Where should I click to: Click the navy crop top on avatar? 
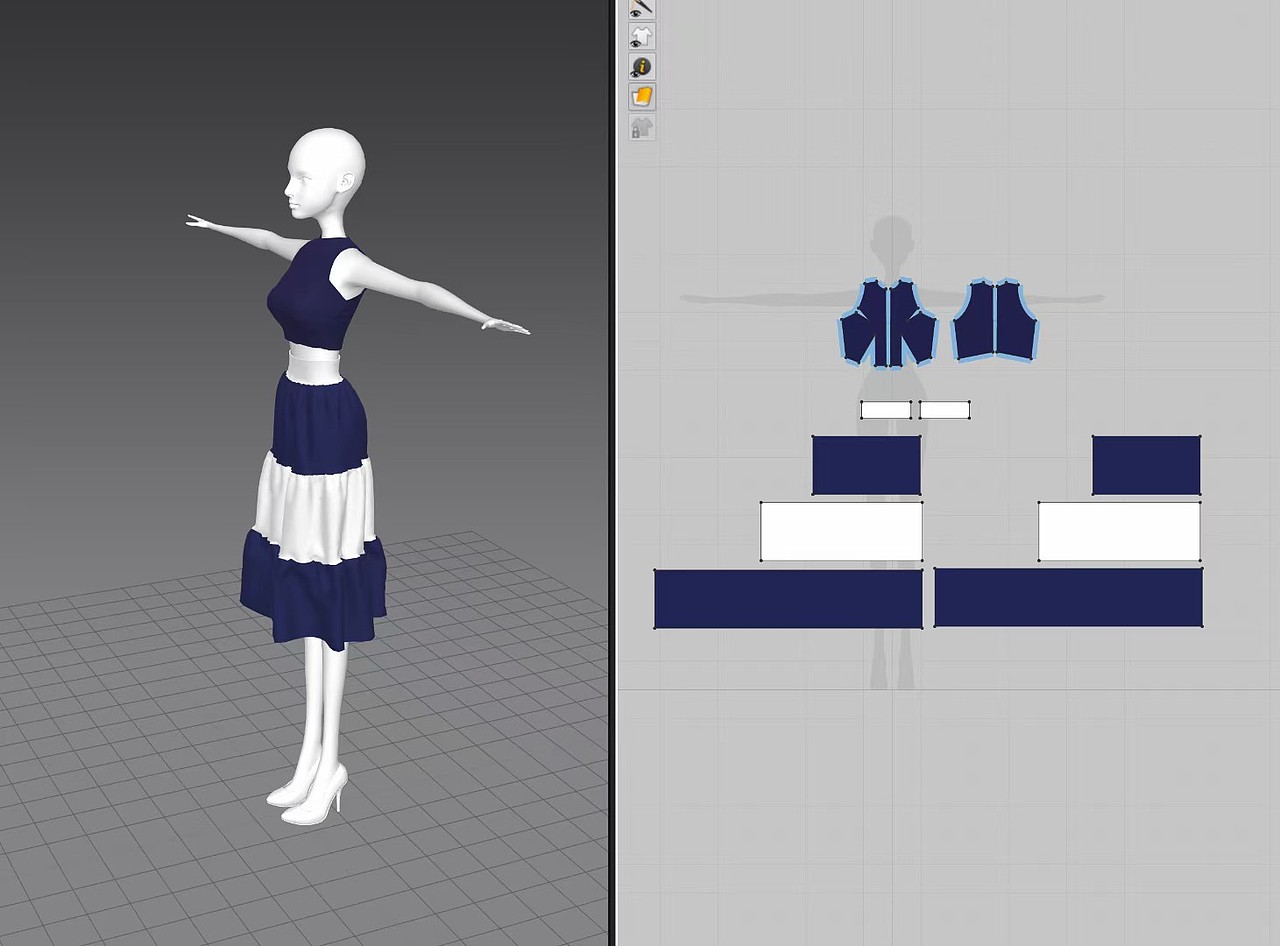point(314,295)
